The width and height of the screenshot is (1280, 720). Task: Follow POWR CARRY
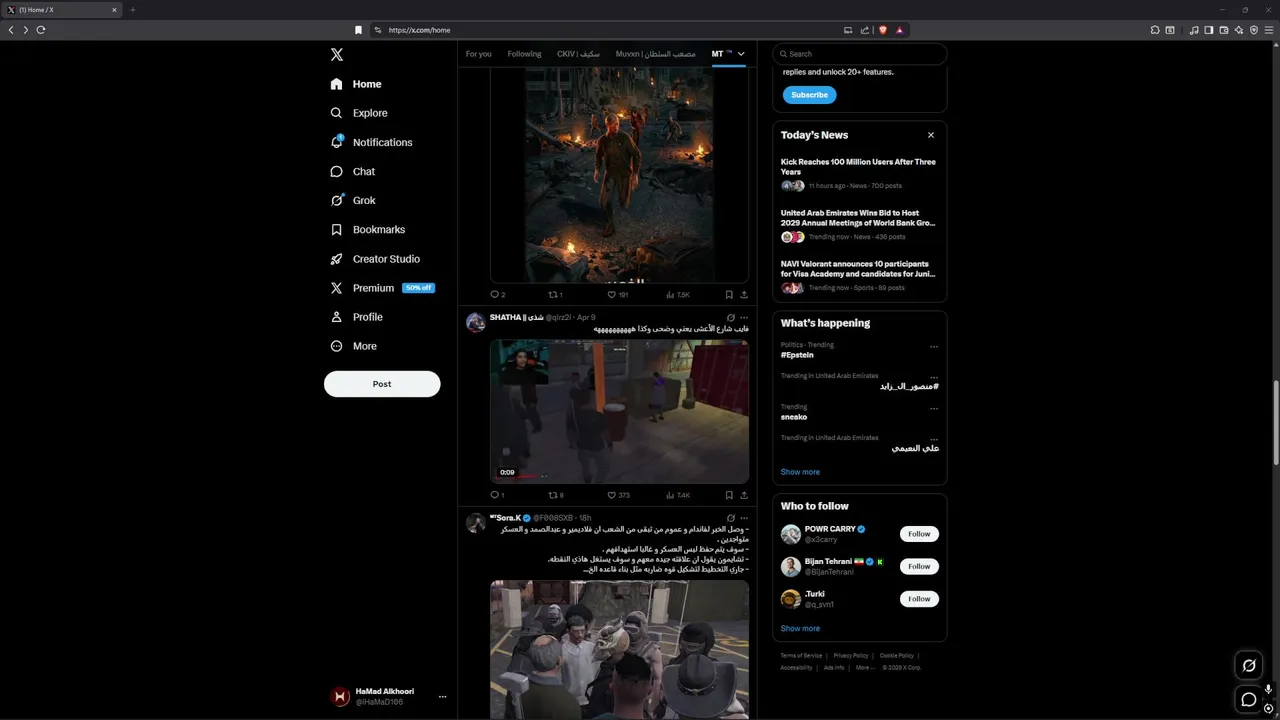click(x=919, y=534)
